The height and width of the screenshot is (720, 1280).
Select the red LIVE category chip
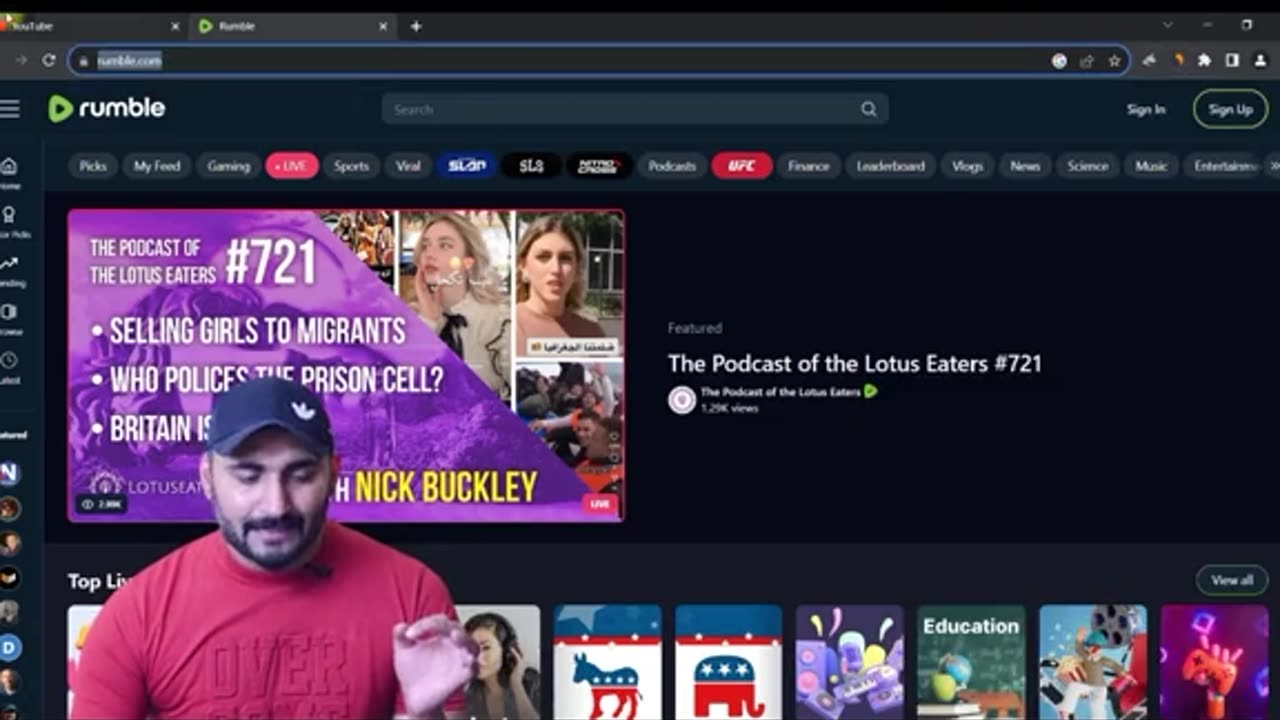pos(292,166)
